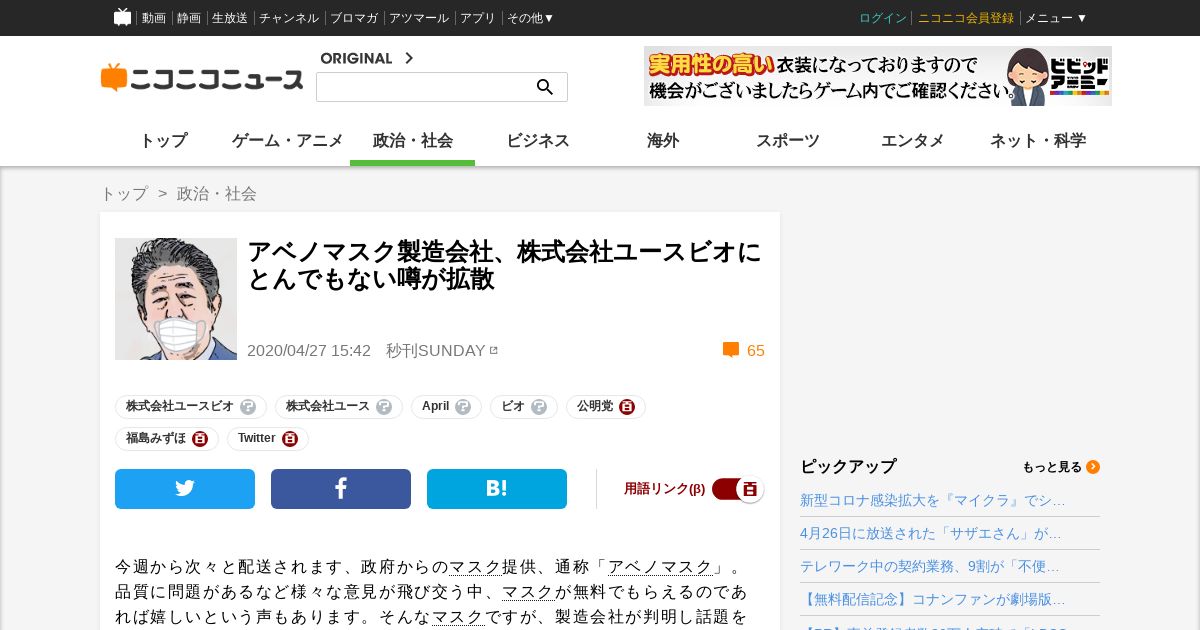Open the トップ navigation tab
The image size is (1200, 630).
coord(163,141)
